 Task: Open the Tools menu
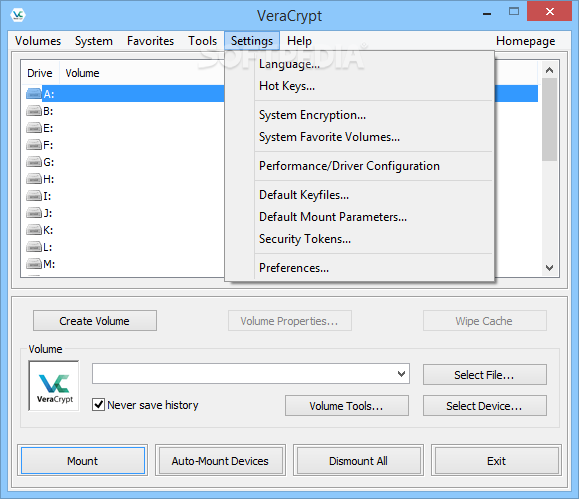coord(202,41)
